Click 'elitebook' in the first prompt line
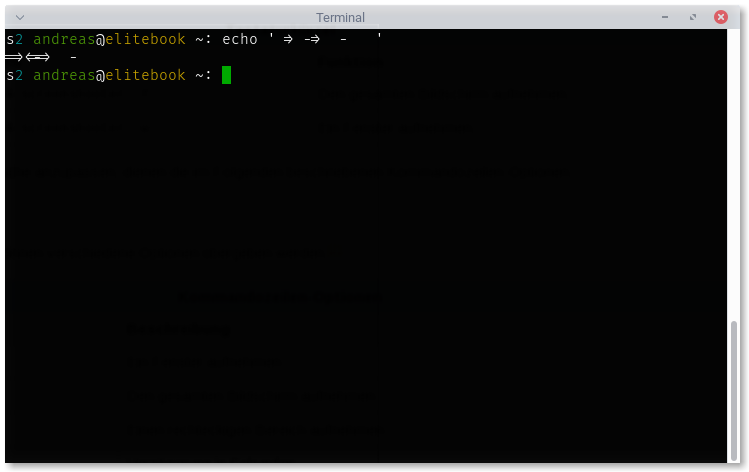Image resolution: width=749 pixels, height=472 pixels. 145,39
